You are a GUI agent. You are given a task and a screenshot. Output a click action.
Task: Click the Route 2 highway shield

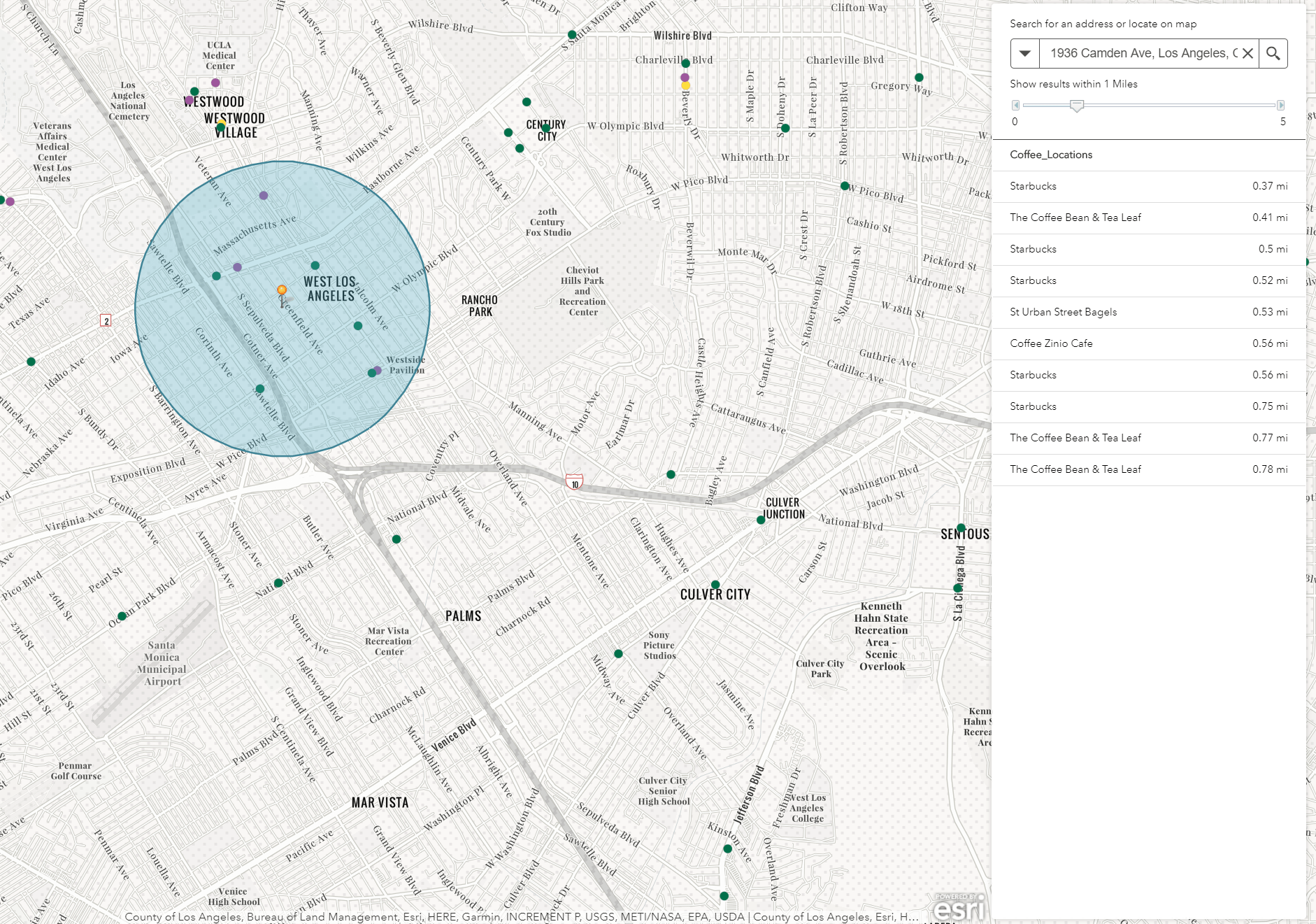coord(106,321)
